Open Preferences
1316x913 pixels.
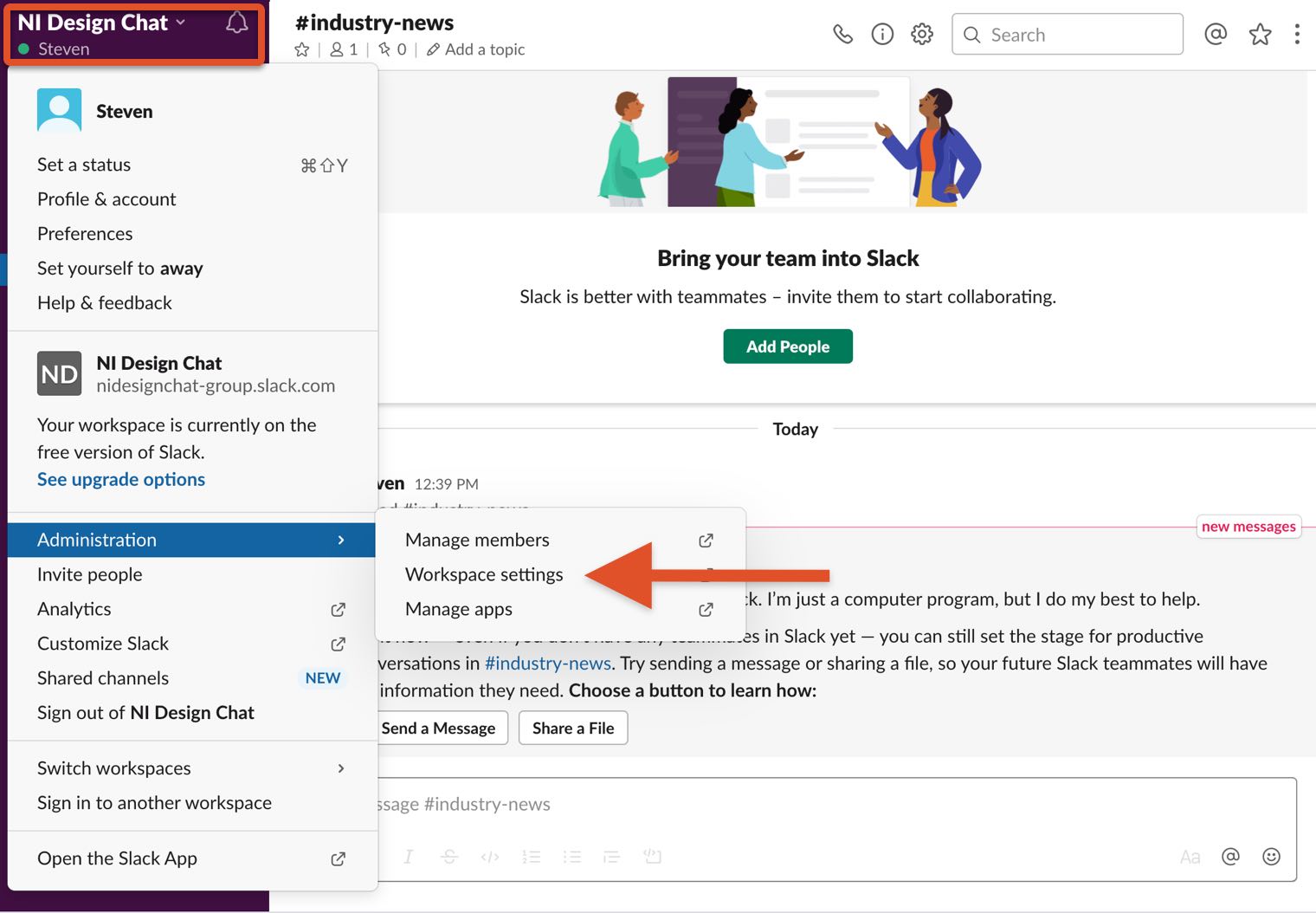click(191, 234)
